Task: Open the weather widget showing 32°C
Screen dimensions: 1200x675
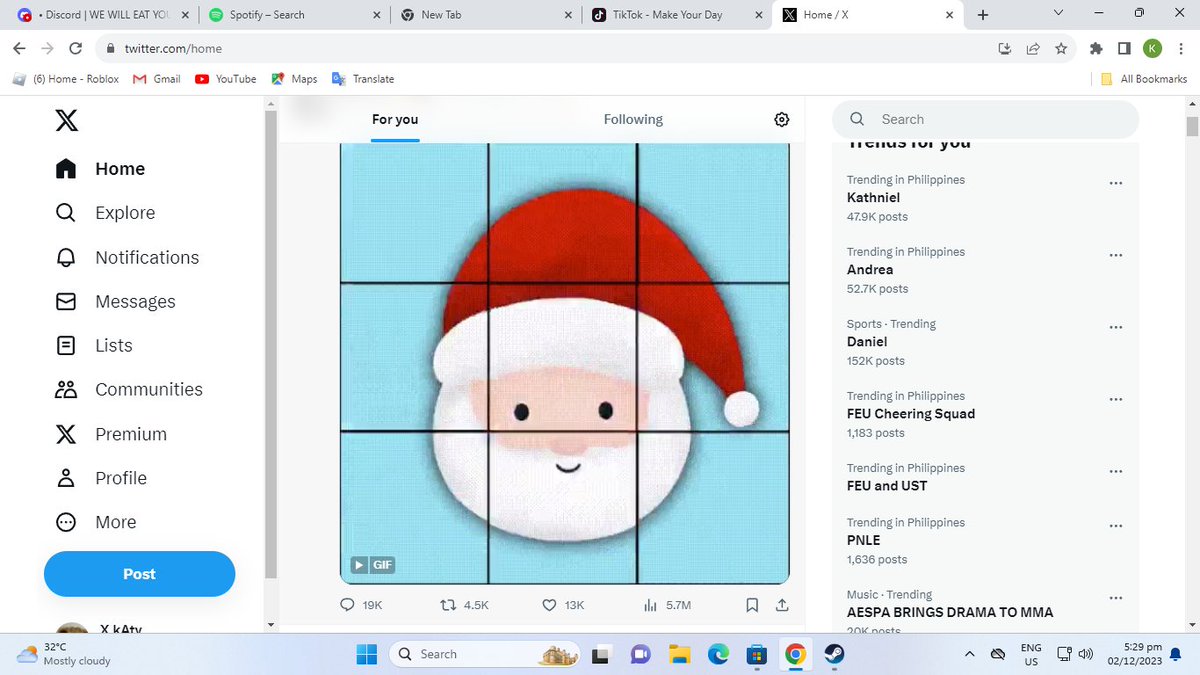Action: (65, 654)
